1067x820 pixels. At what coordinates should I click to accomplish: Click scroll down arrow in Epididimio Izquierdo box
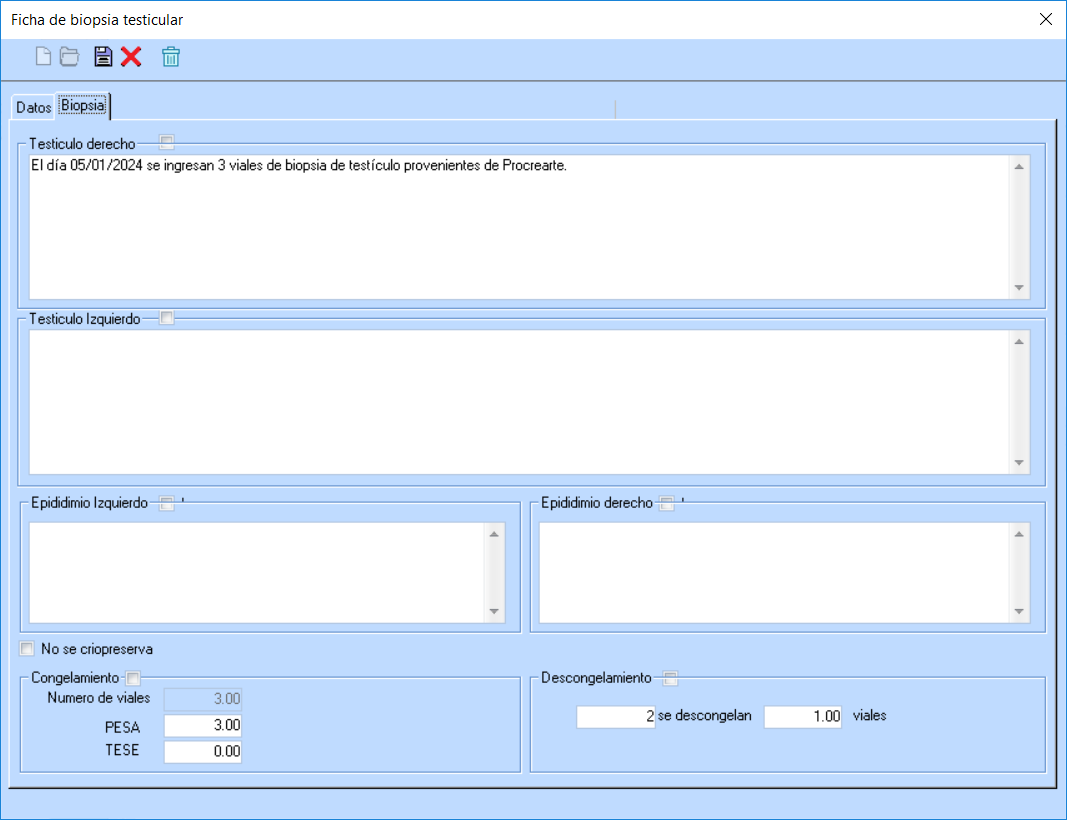click(494, 611)
